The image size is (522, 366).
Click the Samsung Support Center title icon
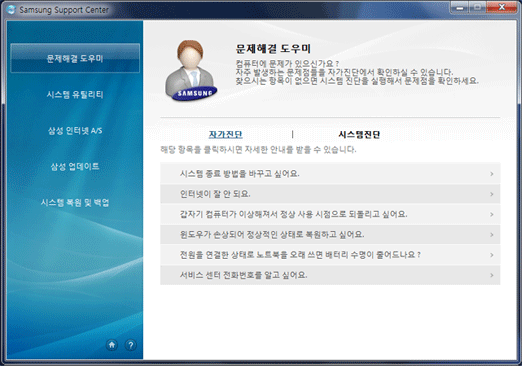(11, 10)
